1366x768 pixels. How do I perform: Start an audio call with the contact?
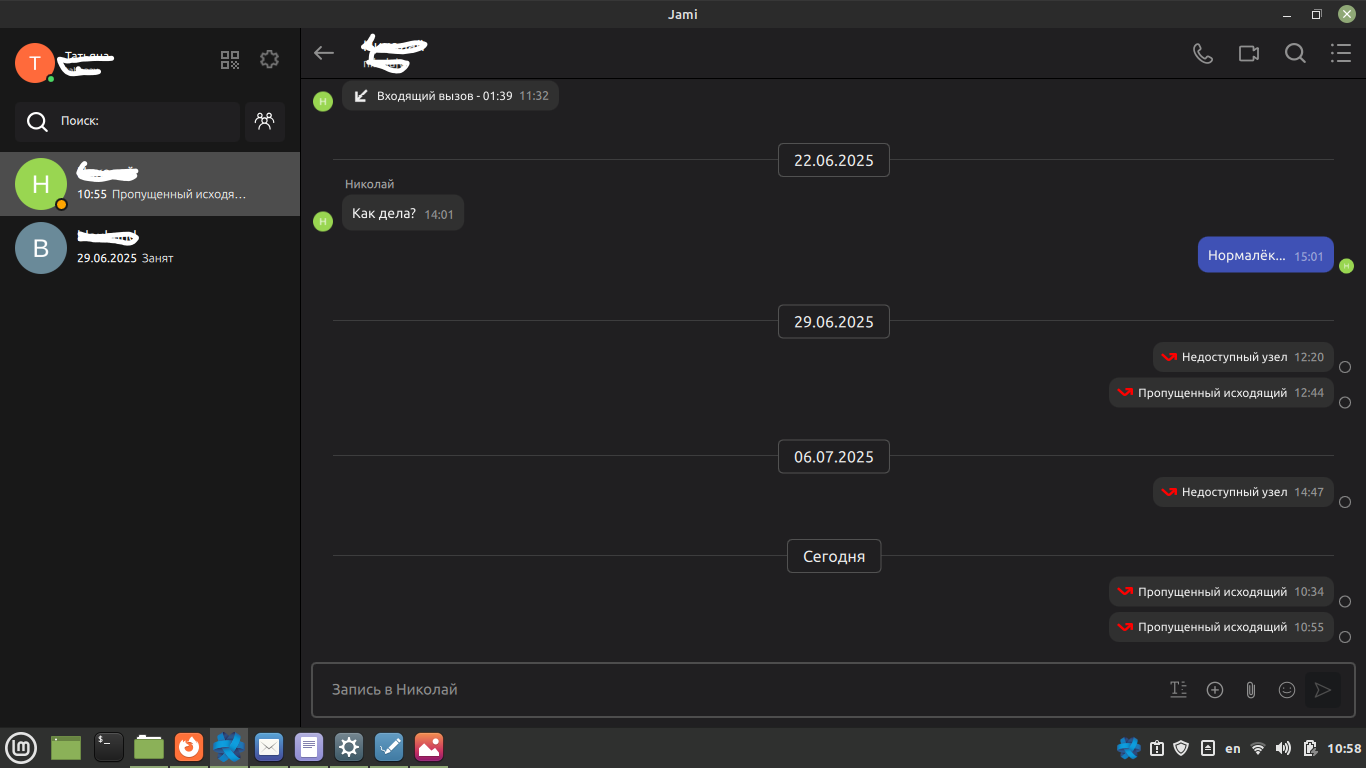point(1203,53)
